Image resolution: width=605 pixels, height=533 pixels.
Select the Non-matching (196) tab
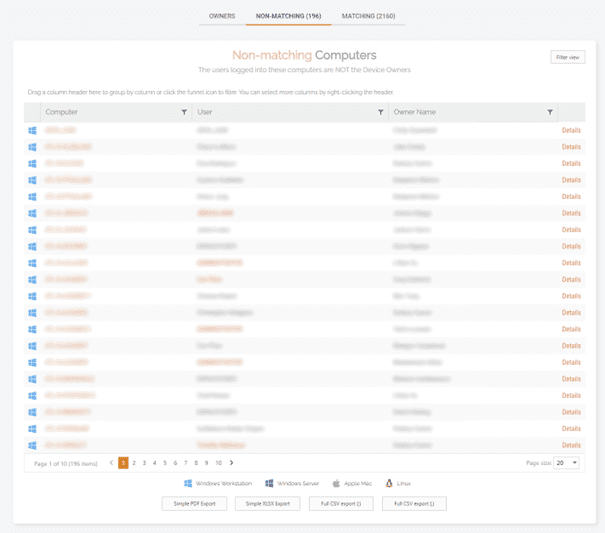point(288,16)
